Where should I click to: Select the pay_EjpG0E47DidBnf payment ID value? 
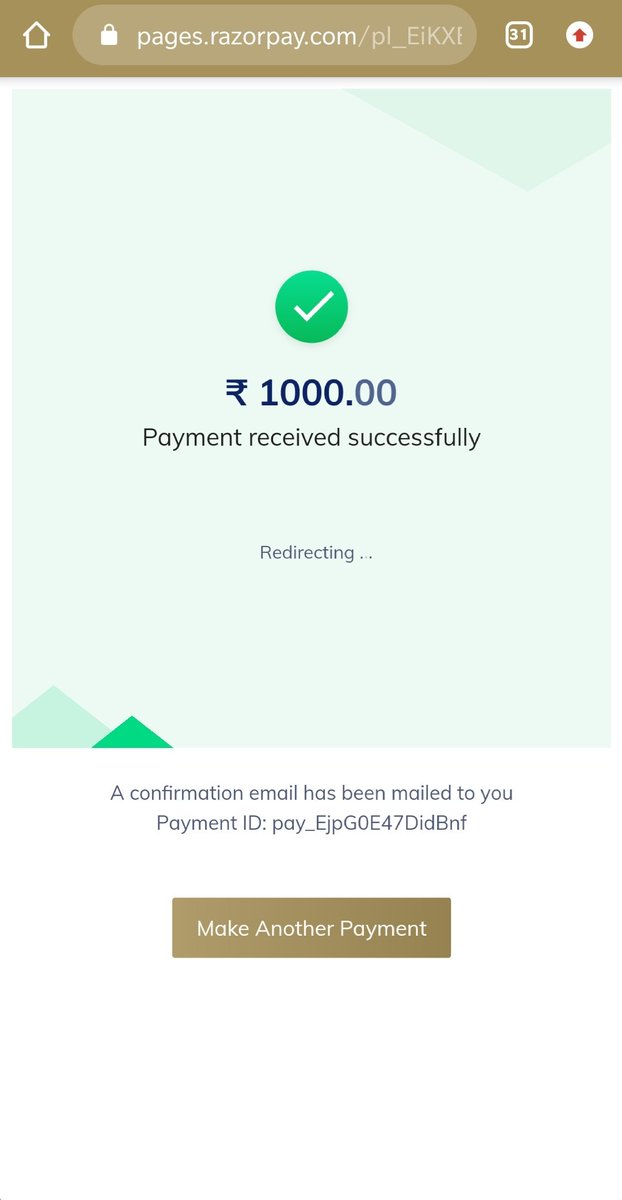[369, 824]
